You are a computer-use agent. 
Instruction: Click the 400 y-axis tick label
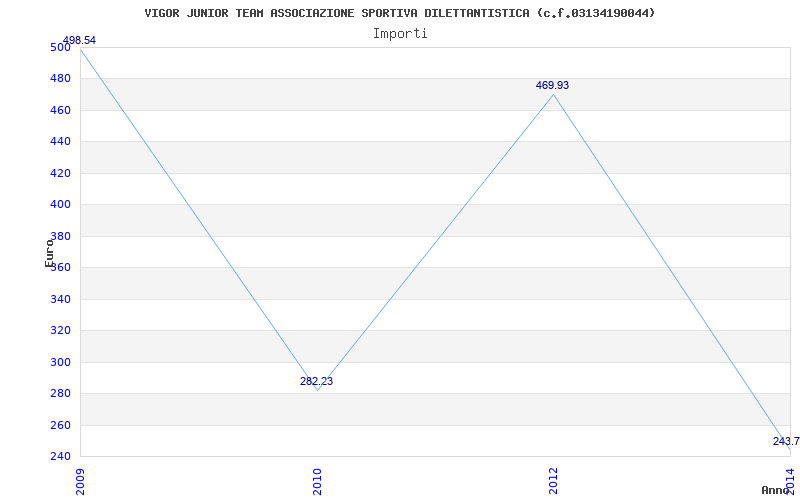click(x=60, y=205)
